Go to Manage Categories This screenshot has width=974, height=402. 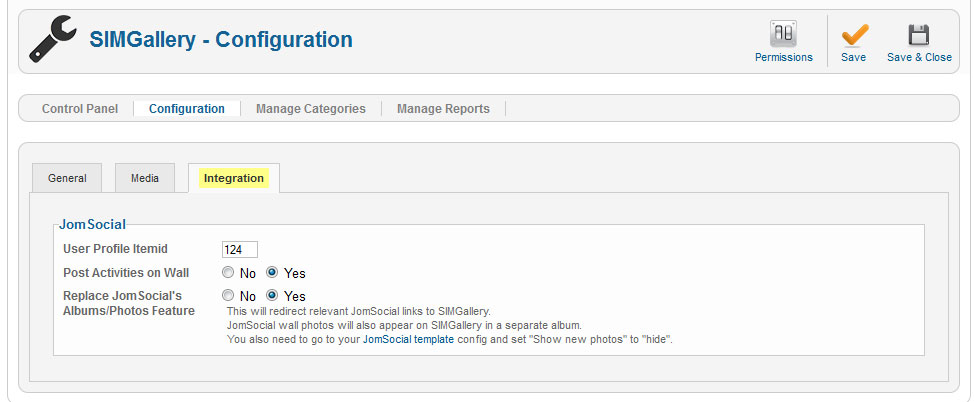tap(311, 109)
